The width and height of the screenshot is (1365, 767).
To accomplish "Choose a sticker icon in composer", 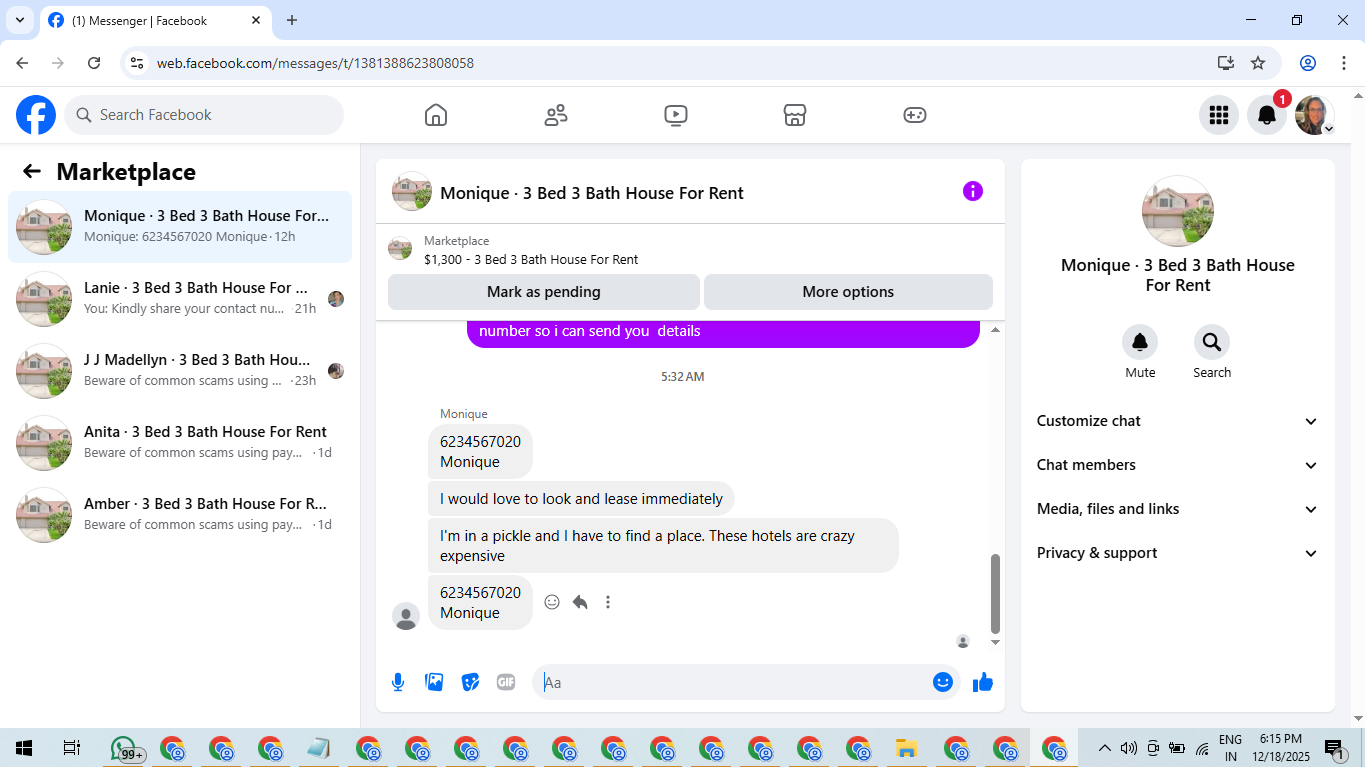I will coord(470,682).
